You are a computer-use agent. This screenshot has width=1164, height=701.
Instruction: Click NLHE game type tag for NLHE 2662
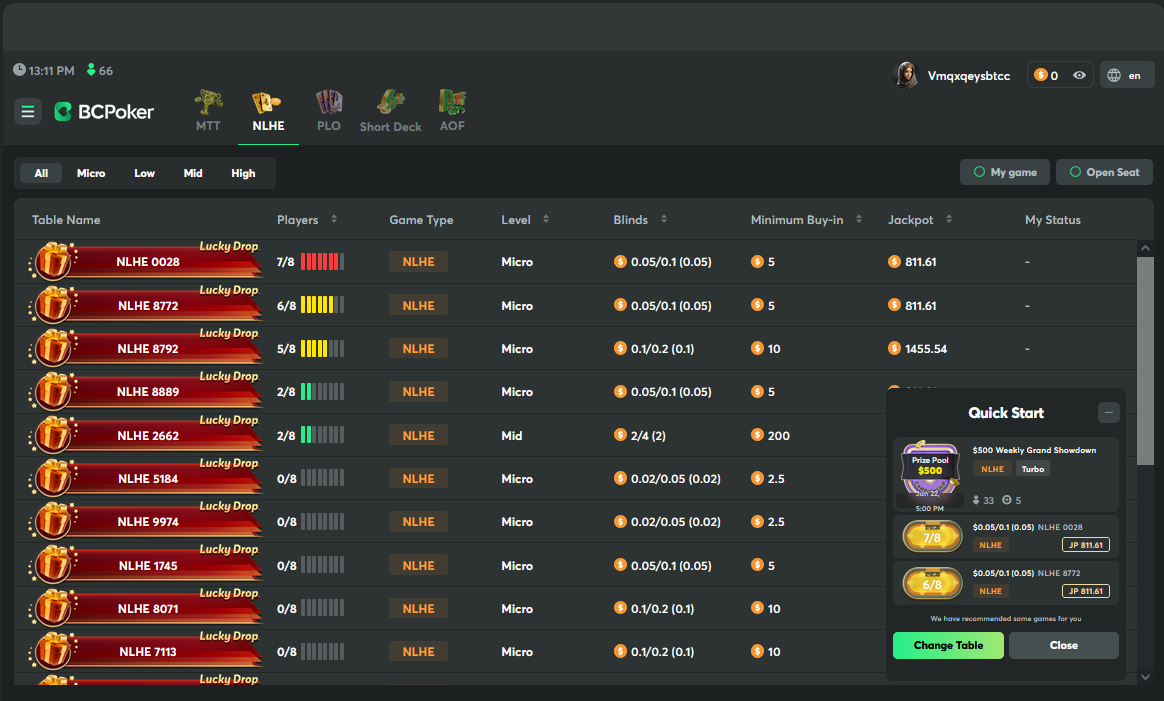pyautogui.click(x=418, y=435)
